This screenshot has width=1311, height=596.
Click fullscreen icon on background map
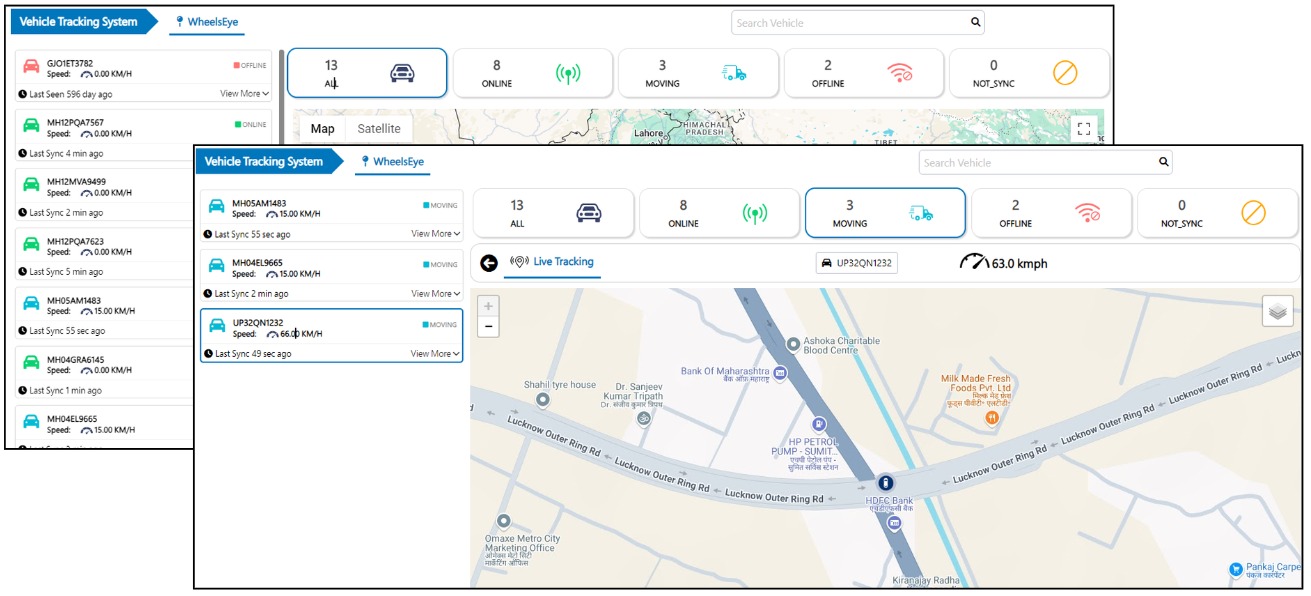[1083, 129]
